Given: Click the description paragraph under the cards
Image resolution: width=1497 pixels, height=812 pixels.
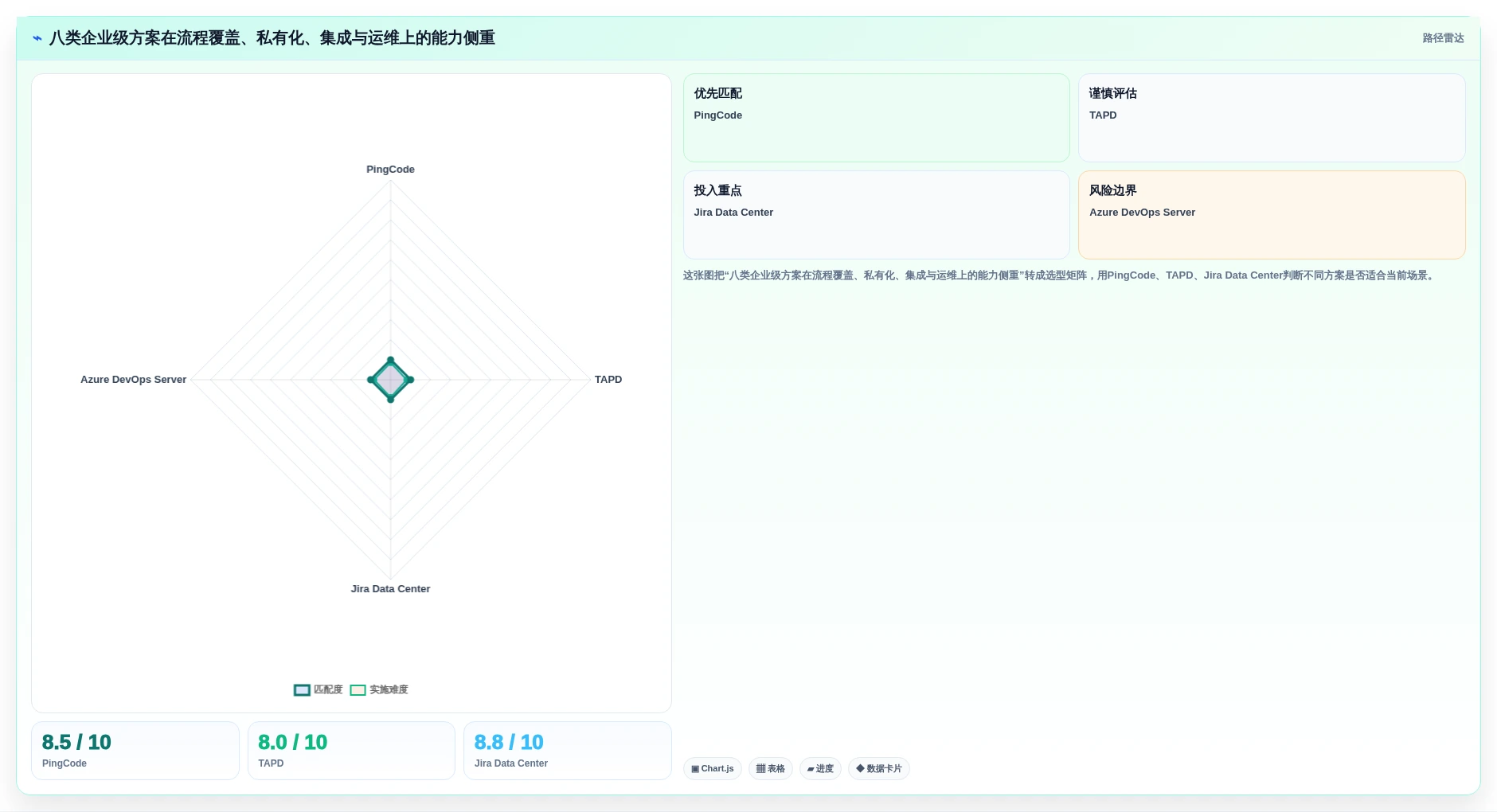Looking at the screenshot, I should (x=1060, y=275).
